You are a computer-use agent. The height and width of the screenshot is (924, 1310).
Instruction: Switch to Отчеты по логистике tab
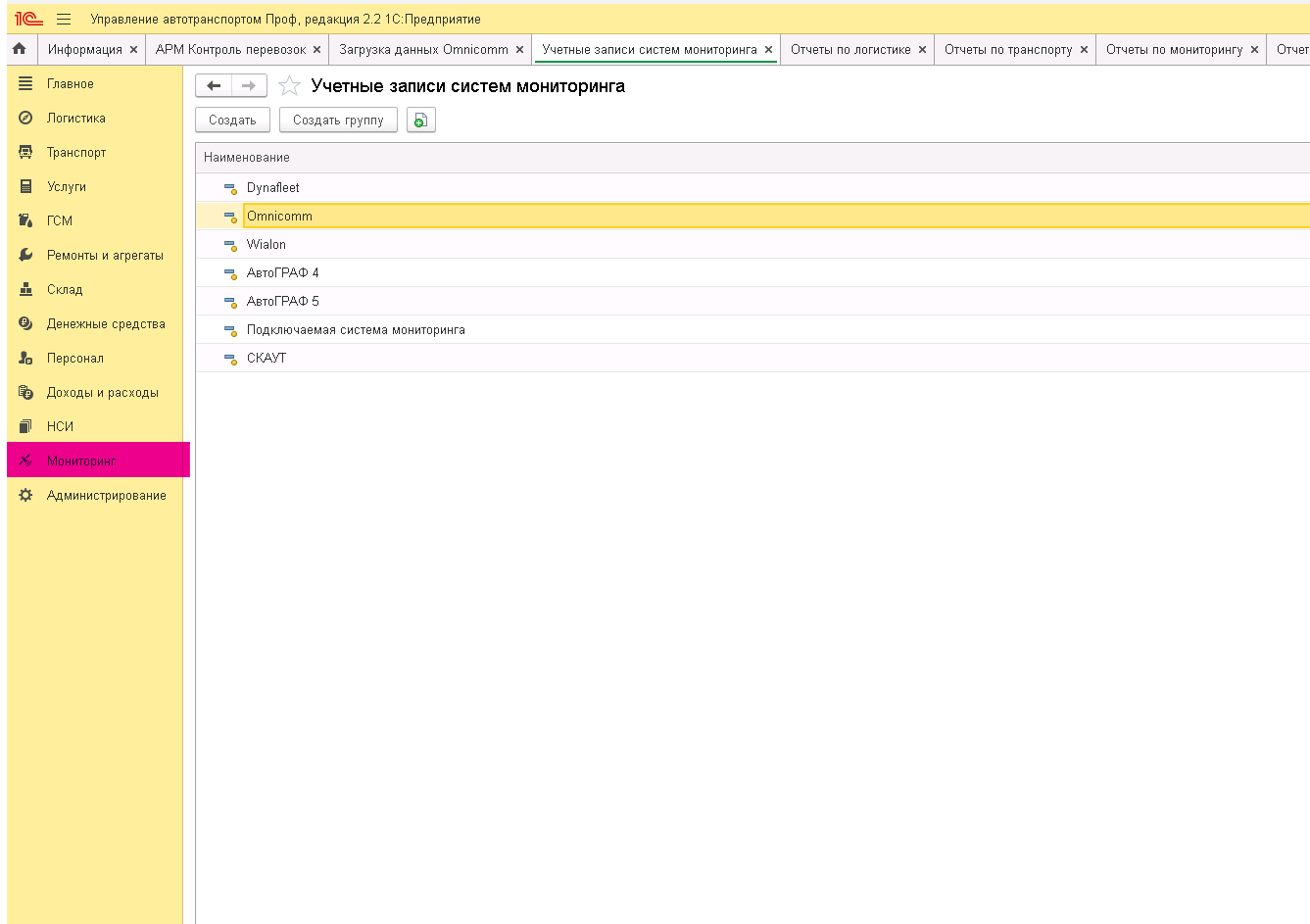[x=850, y=50]
